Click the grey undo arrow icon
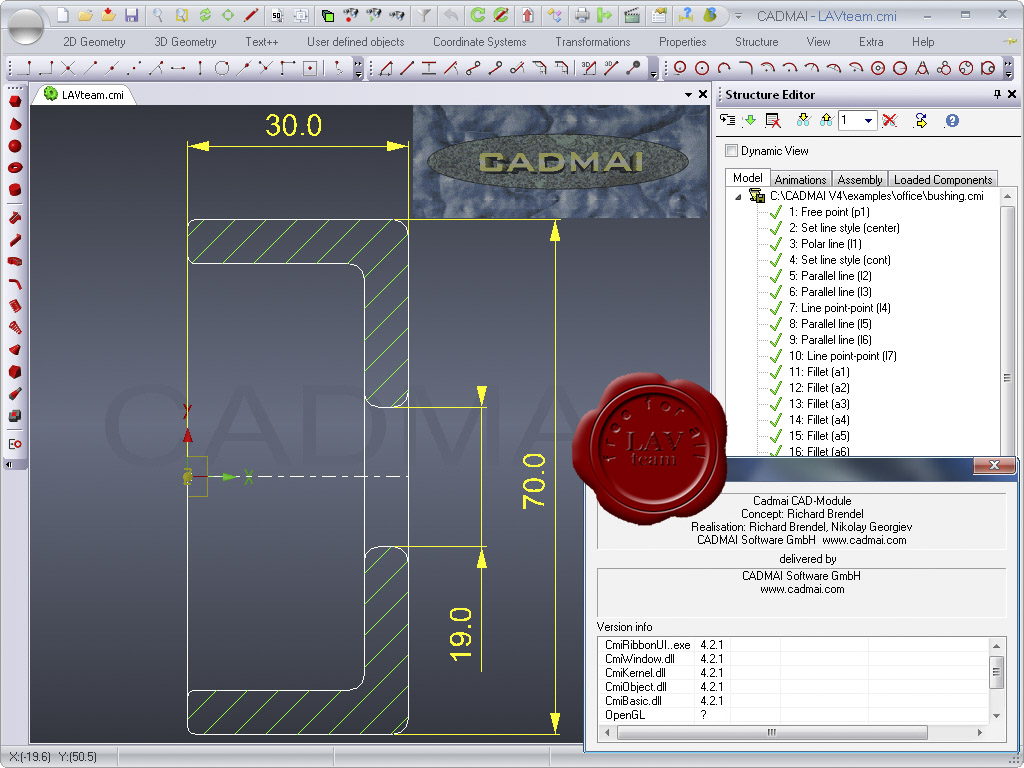This screenshot has height=768, width=1024. point(451,15)
